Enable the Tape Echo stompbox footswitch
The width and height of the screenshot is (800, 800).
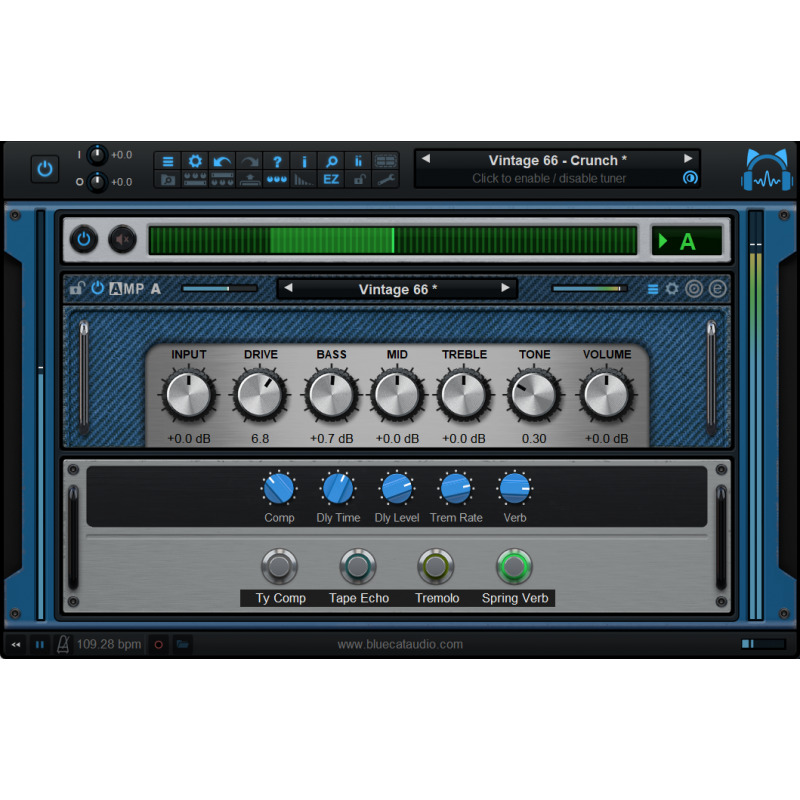tap(358, 566)
